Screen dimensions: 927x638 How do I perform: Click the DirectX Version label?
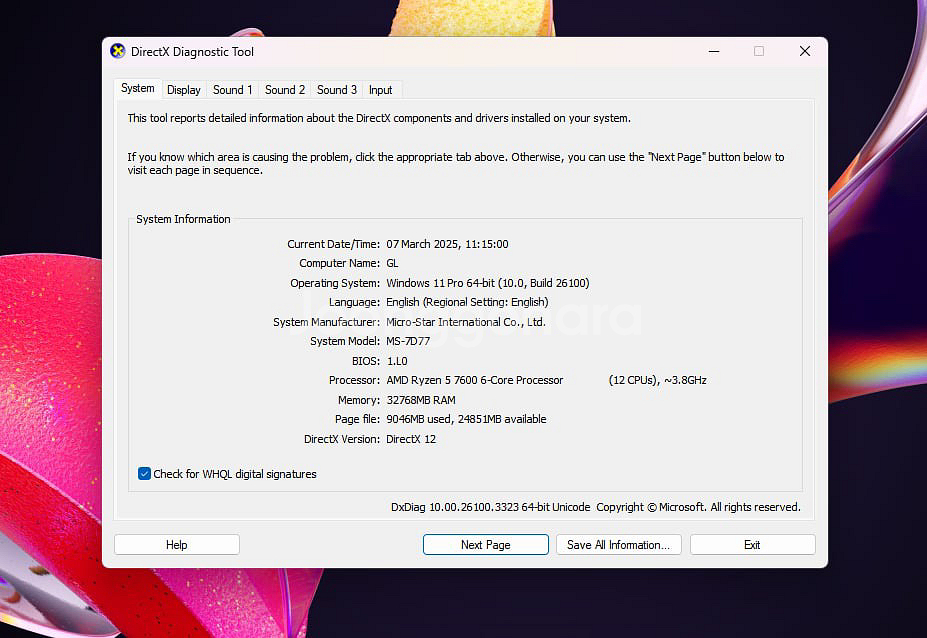click(341, 439)
